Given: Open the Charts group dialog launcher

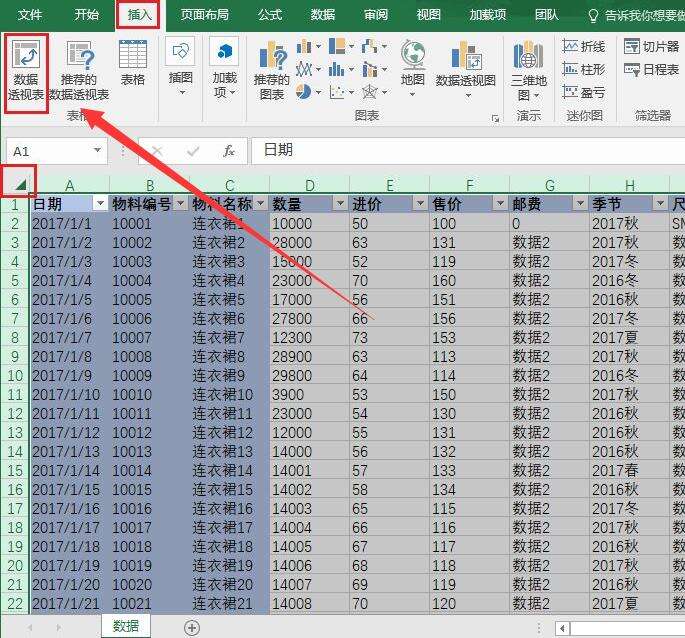Looking at the screenshot, I should pyautogui.click(x=495, y=118).
